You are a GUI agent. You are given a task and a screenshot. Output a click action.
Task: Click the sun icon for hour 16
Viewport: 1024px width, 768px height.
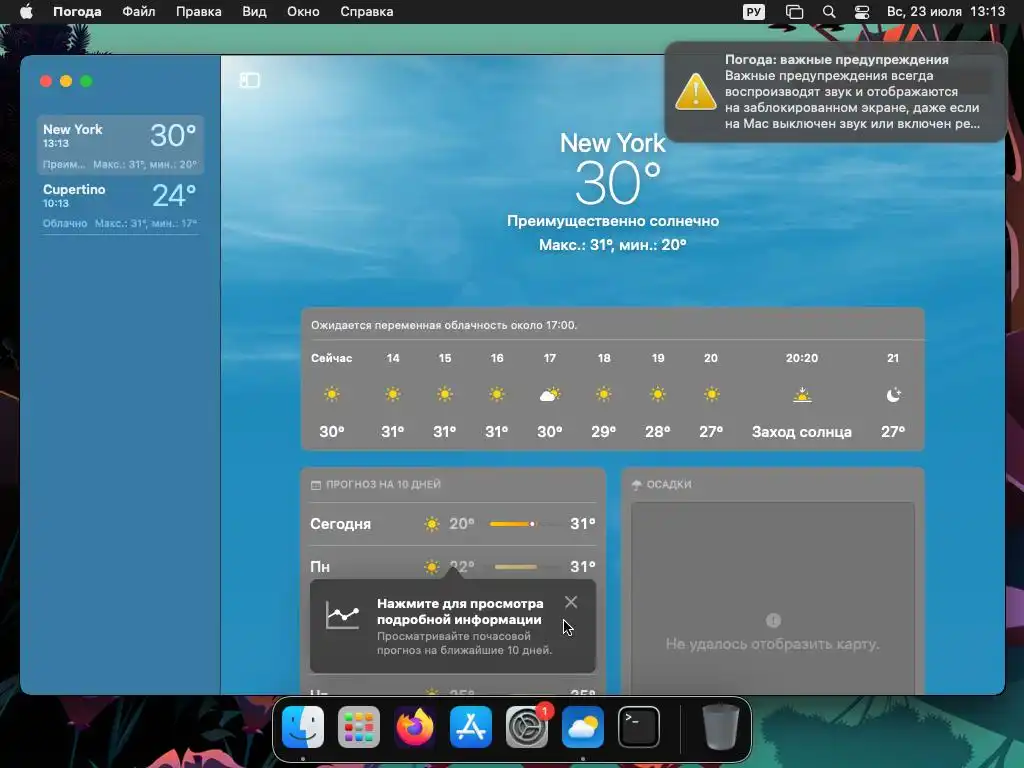tap(497, 394)
